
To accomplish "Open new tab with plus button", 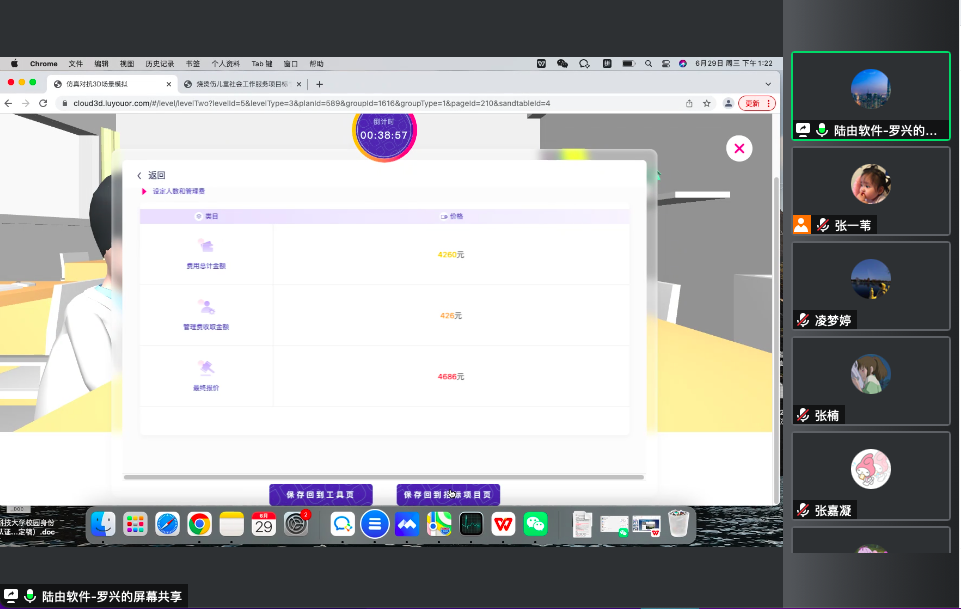I will (x=320, y=84).
